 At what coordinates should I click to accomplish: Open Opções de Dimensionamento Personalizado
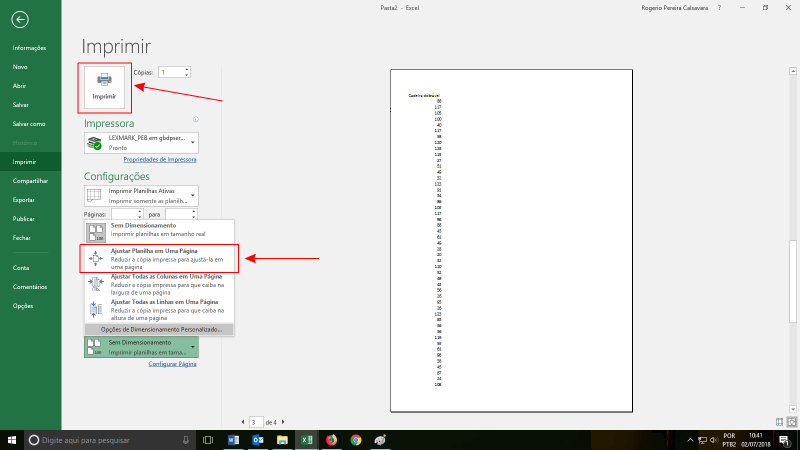tap(160, 329)
